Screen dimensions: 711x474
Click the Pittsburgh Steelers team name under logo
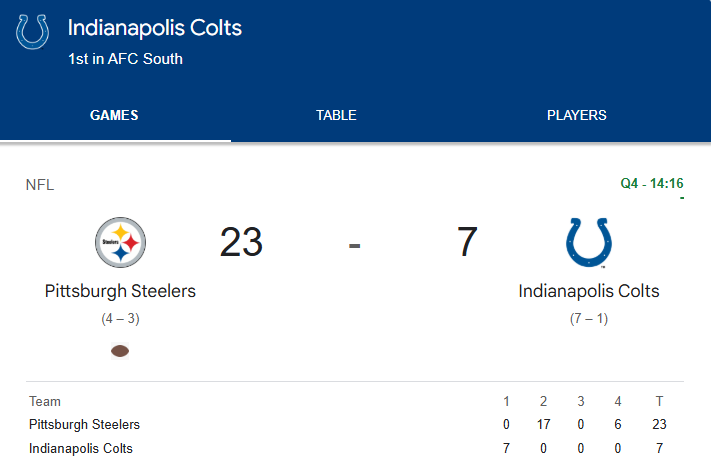click(120, 291)
